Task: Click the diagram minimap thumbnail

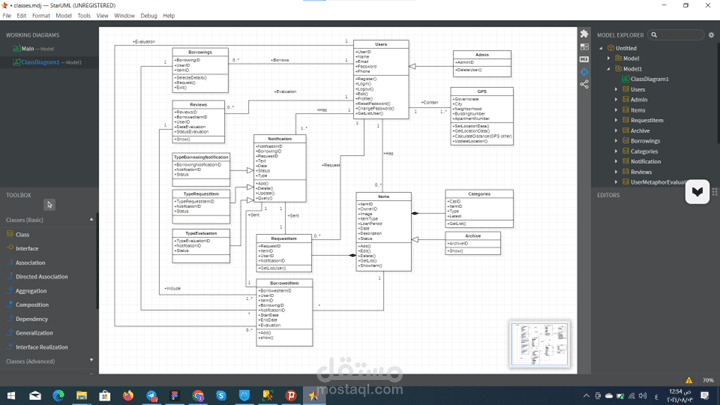Action: 540,344
